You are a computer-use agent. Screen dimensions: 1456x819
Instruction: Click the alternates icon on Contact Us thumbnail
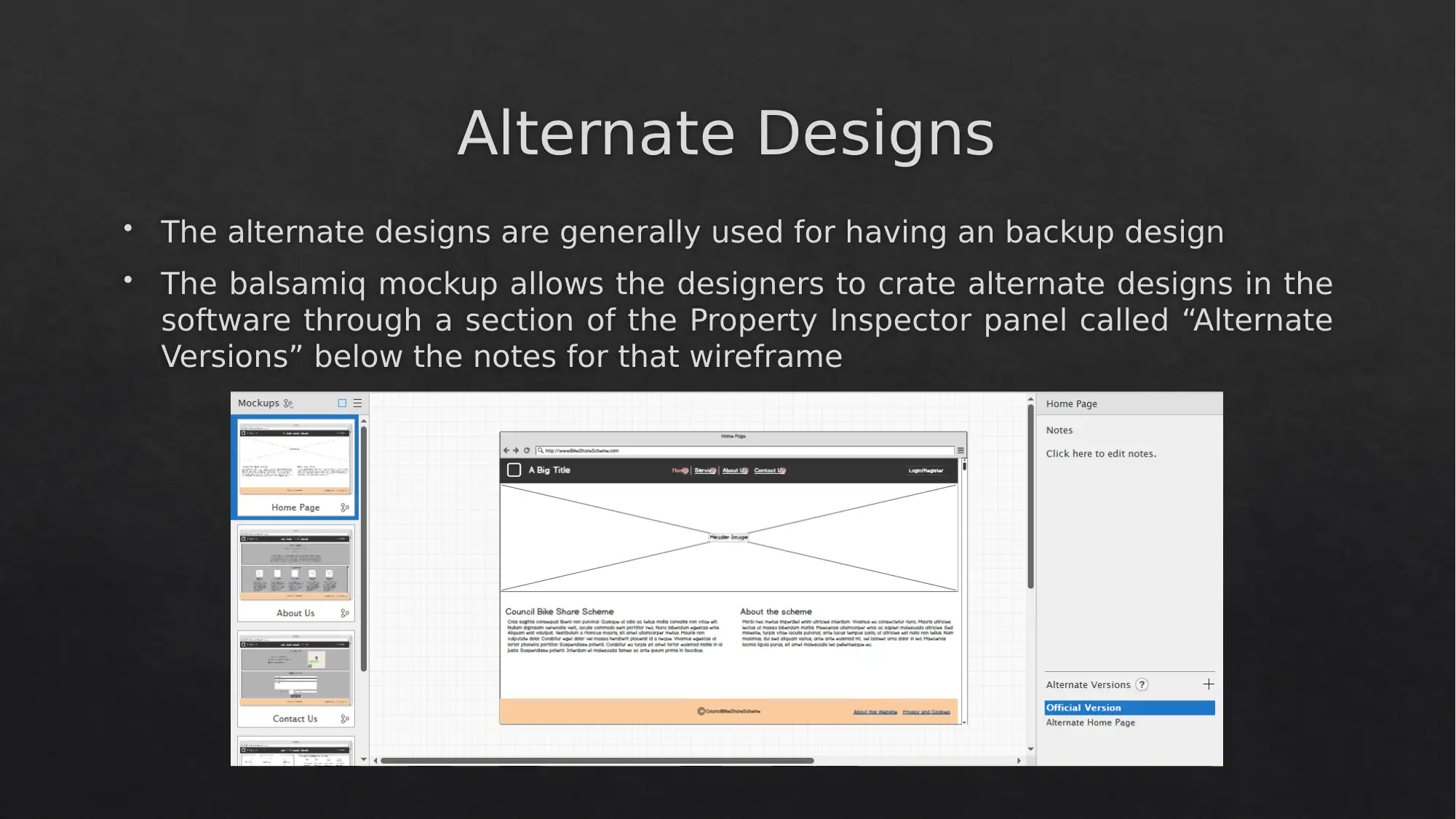(x=345, y=719)
